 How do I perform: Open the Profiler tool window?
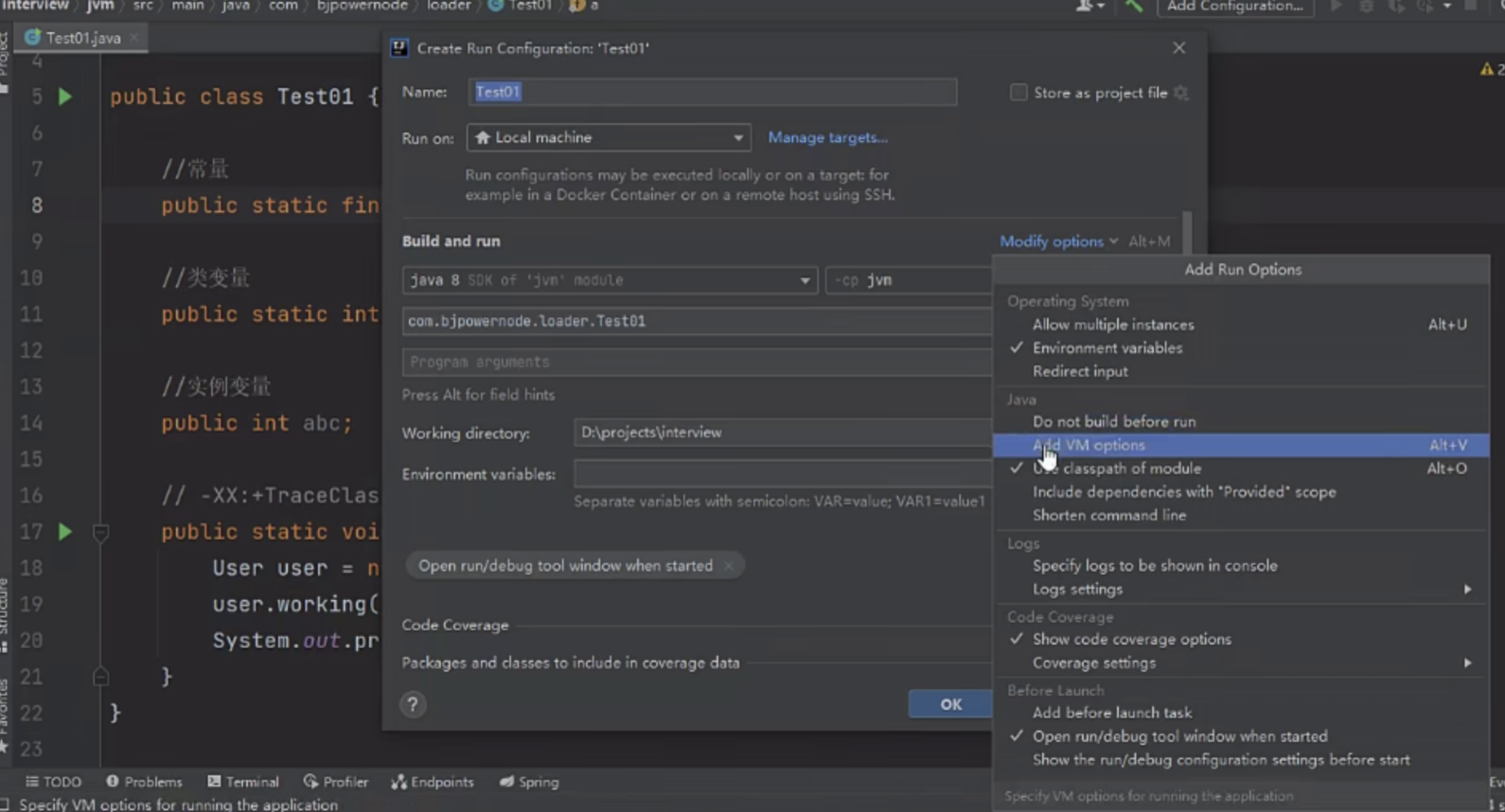pyautogui.click(x=336, y=782)
